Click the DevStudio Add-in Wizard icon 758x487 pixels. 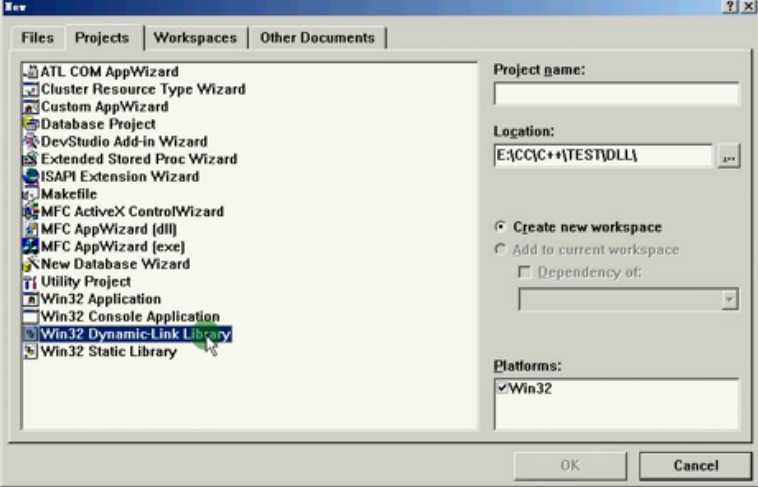pyautogui.click(x=30, y=142)
